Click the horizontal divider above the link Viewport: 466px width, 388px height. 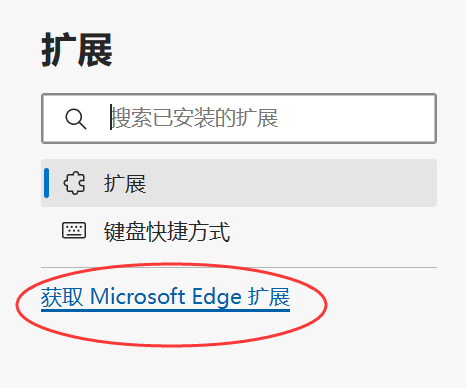(239, 267)
